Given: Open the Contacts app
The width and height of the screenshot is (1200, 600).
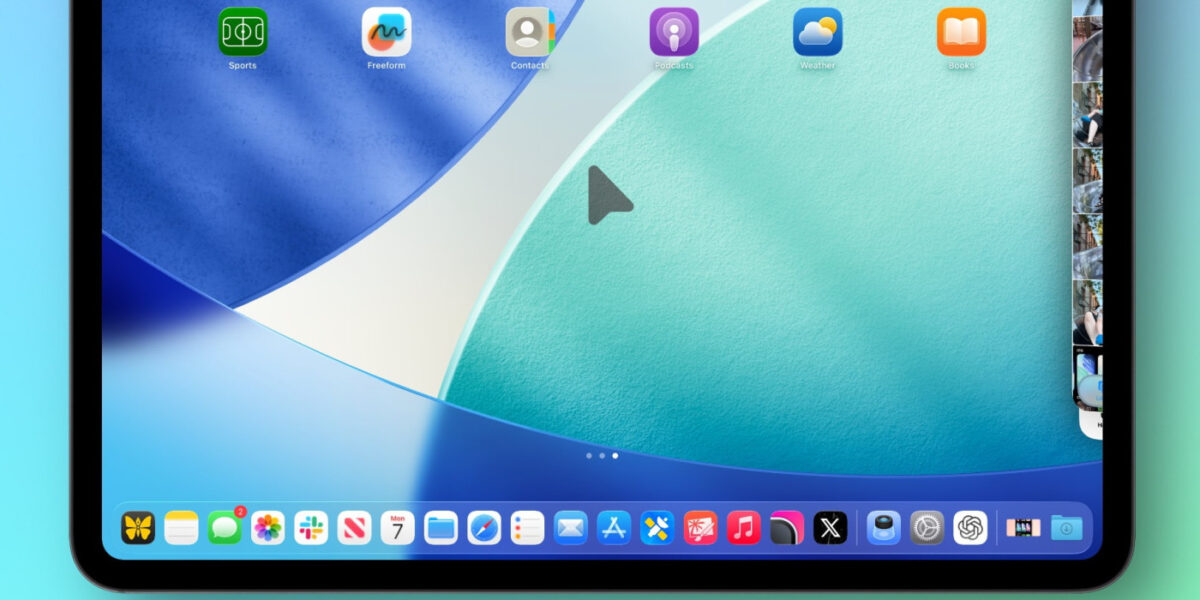Looking at the screenshot, I should tap(530, 32).
